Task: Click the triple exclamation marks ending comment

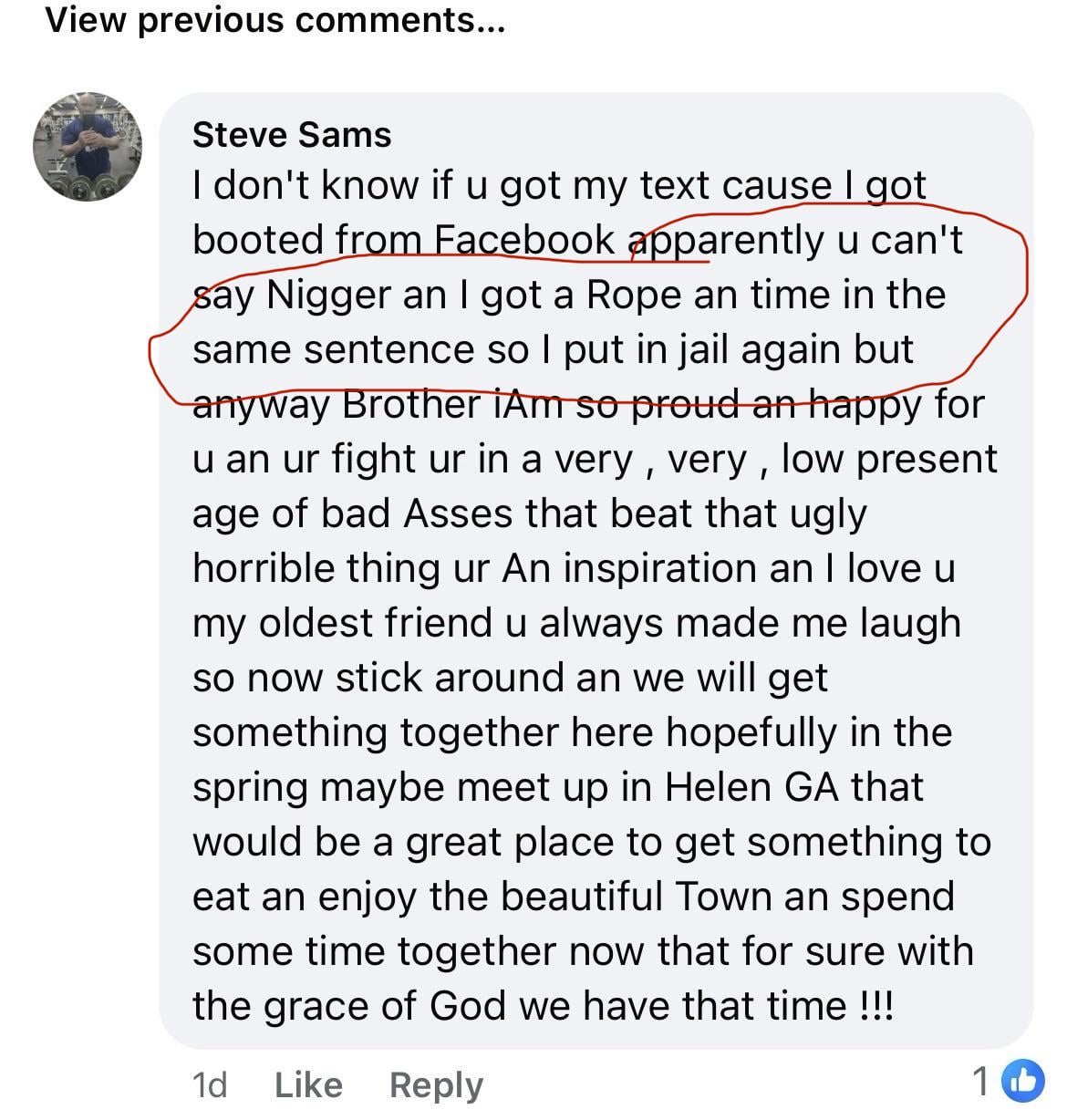Action: point(876,1006)
